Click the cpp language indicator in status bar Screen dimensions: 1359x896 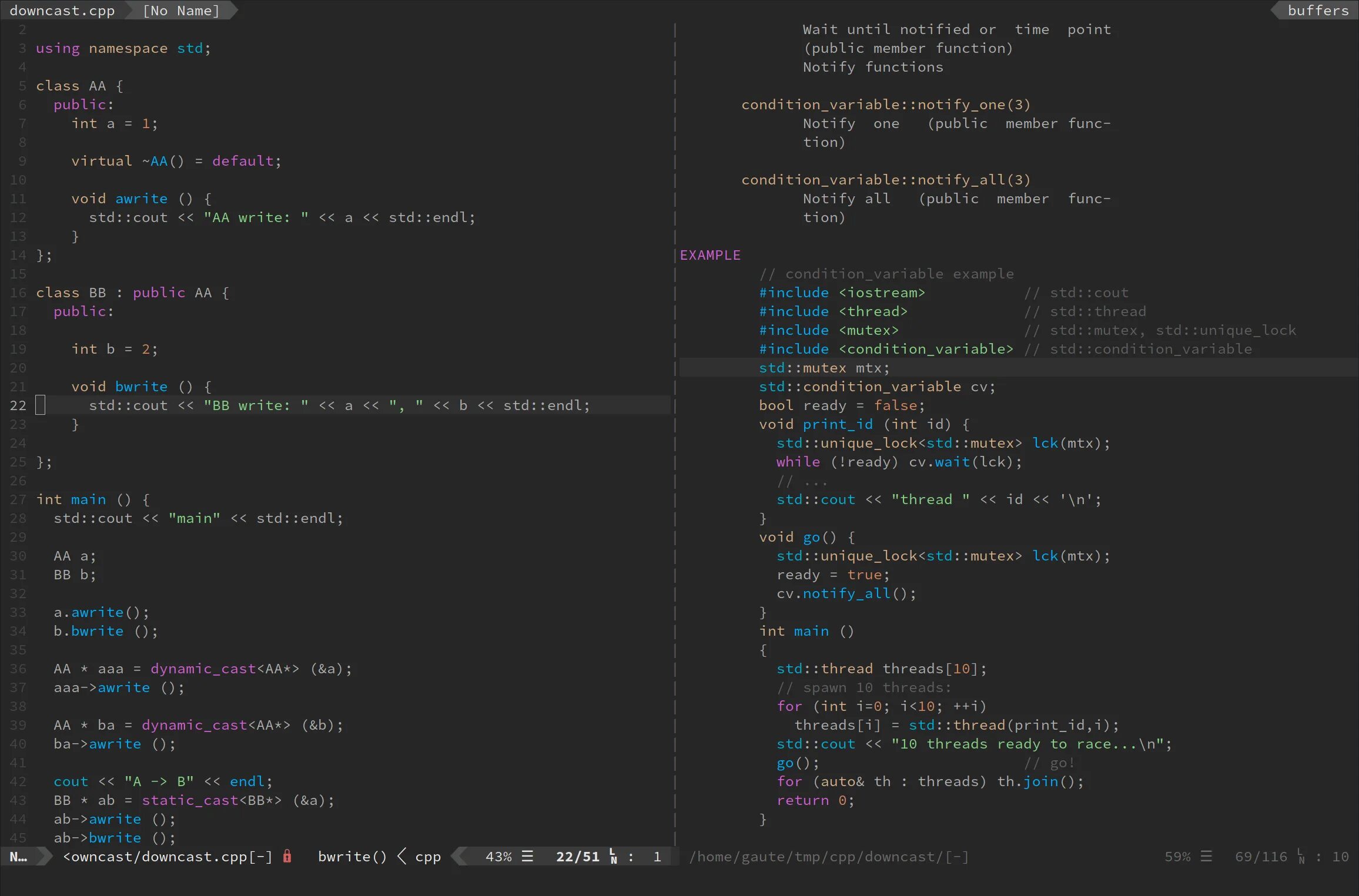tap(430, 856)
